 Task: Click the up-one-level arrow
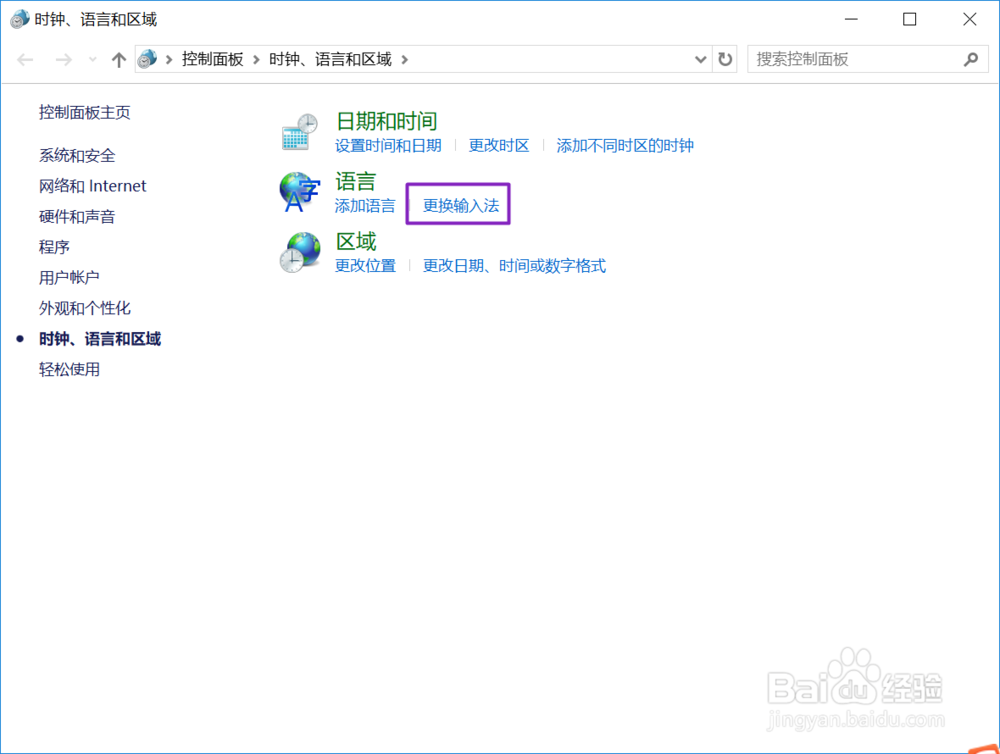tap(118, 59)
